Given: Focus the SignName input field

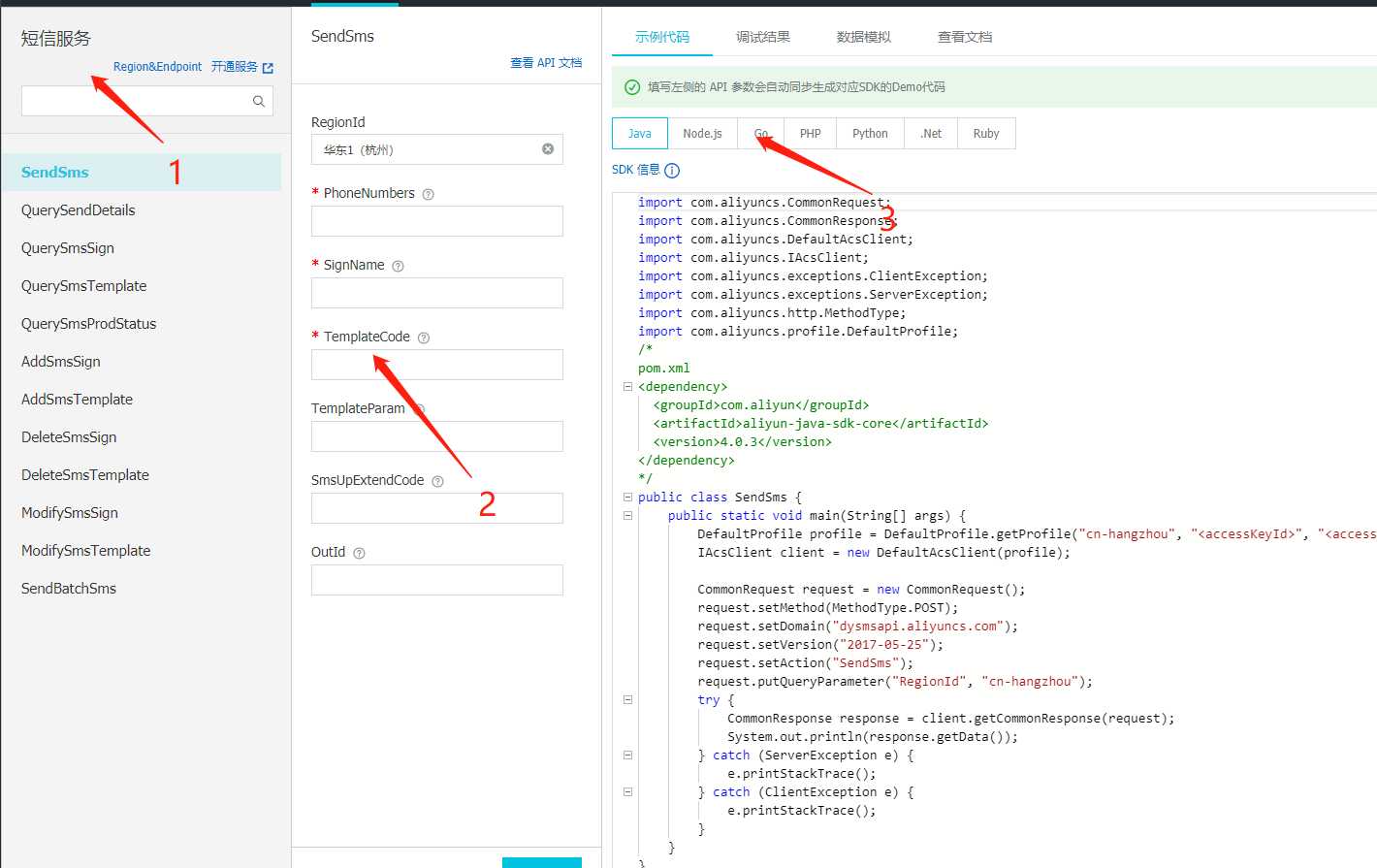Looking at the screenshot, I should 437,293.
